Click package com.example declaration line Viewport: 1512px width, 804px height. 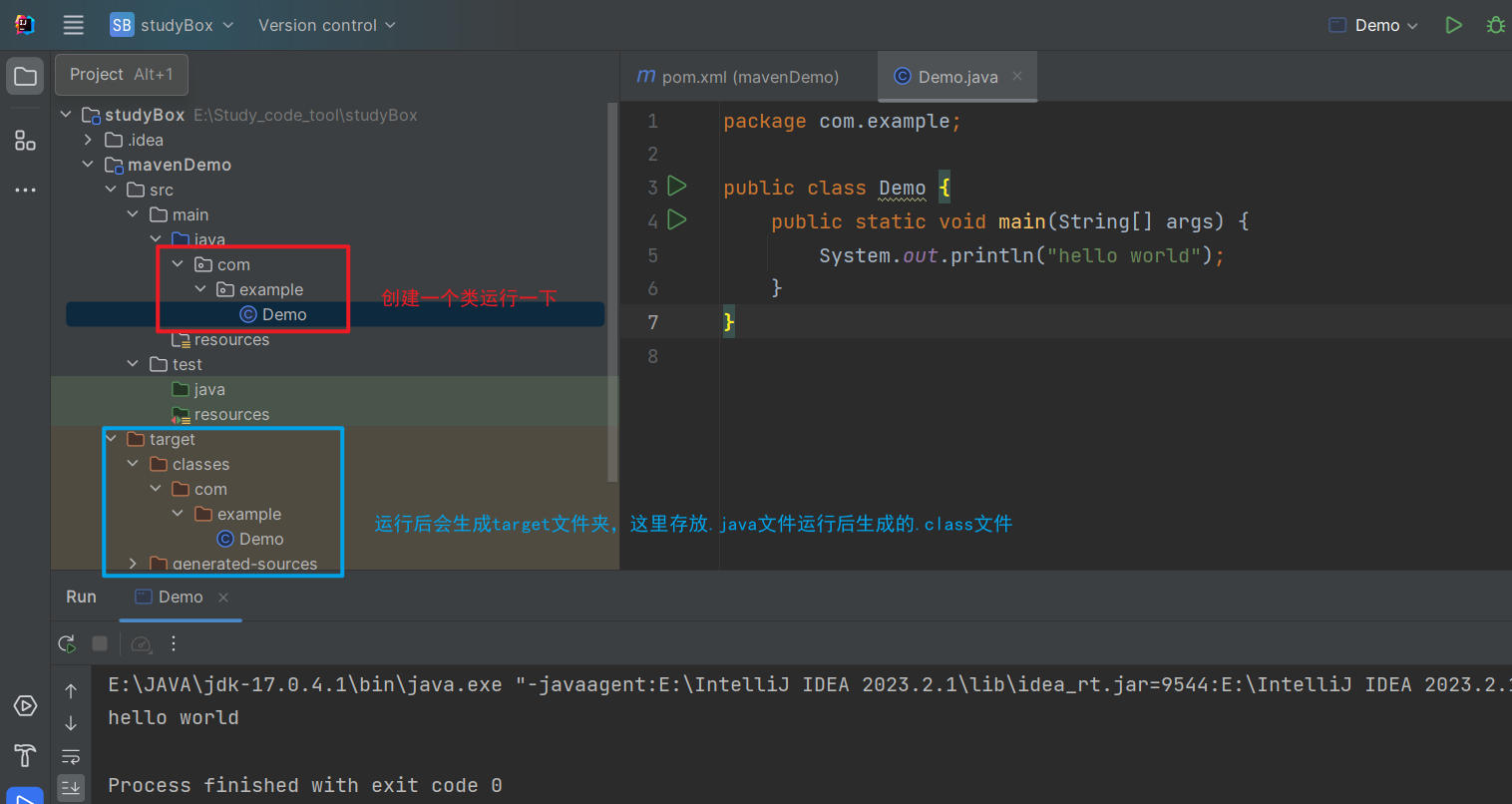[x=842, y=121]
